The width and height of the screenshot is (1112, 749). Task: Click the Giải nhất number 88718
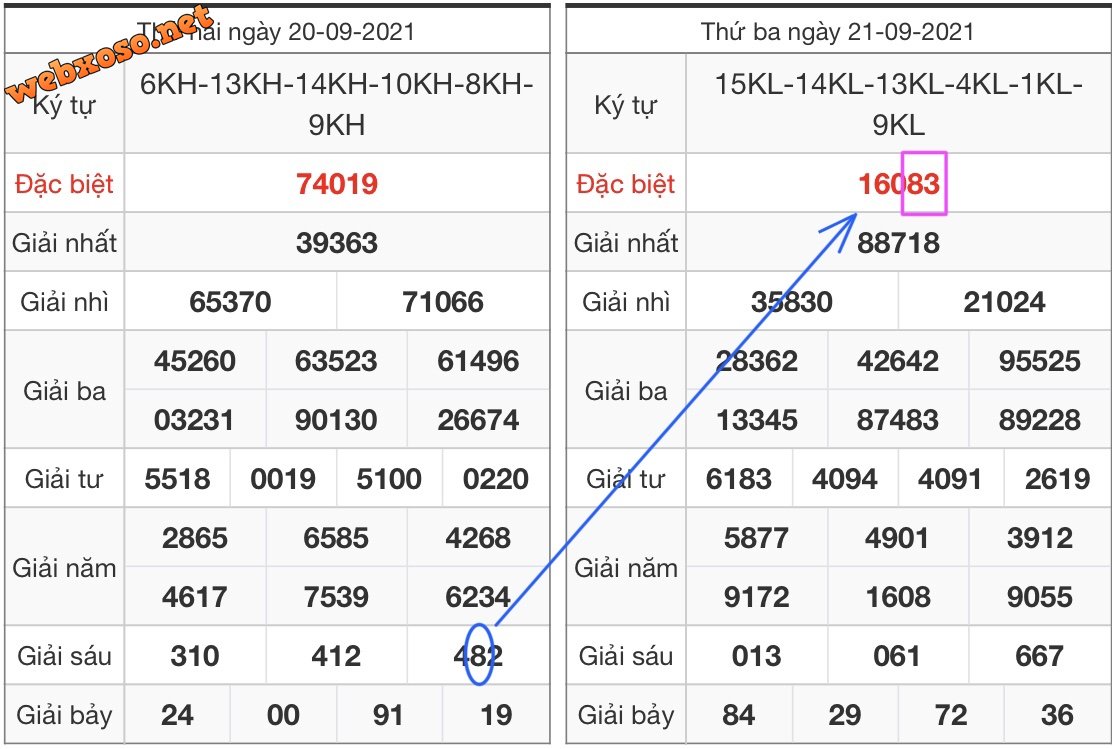point(898,243)
